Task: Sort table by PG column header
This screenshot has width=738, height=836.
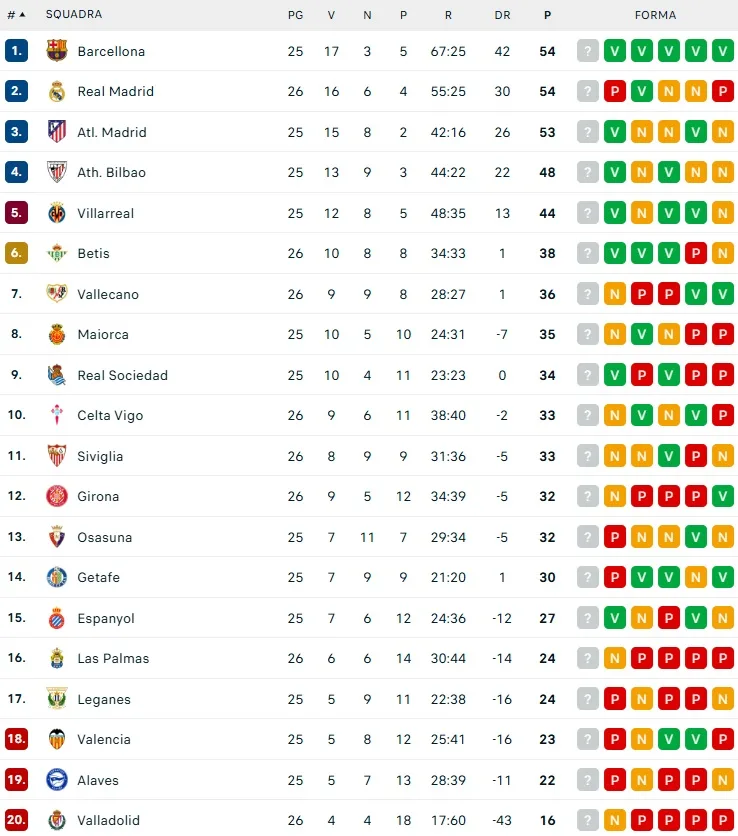Action: point(295,15)
